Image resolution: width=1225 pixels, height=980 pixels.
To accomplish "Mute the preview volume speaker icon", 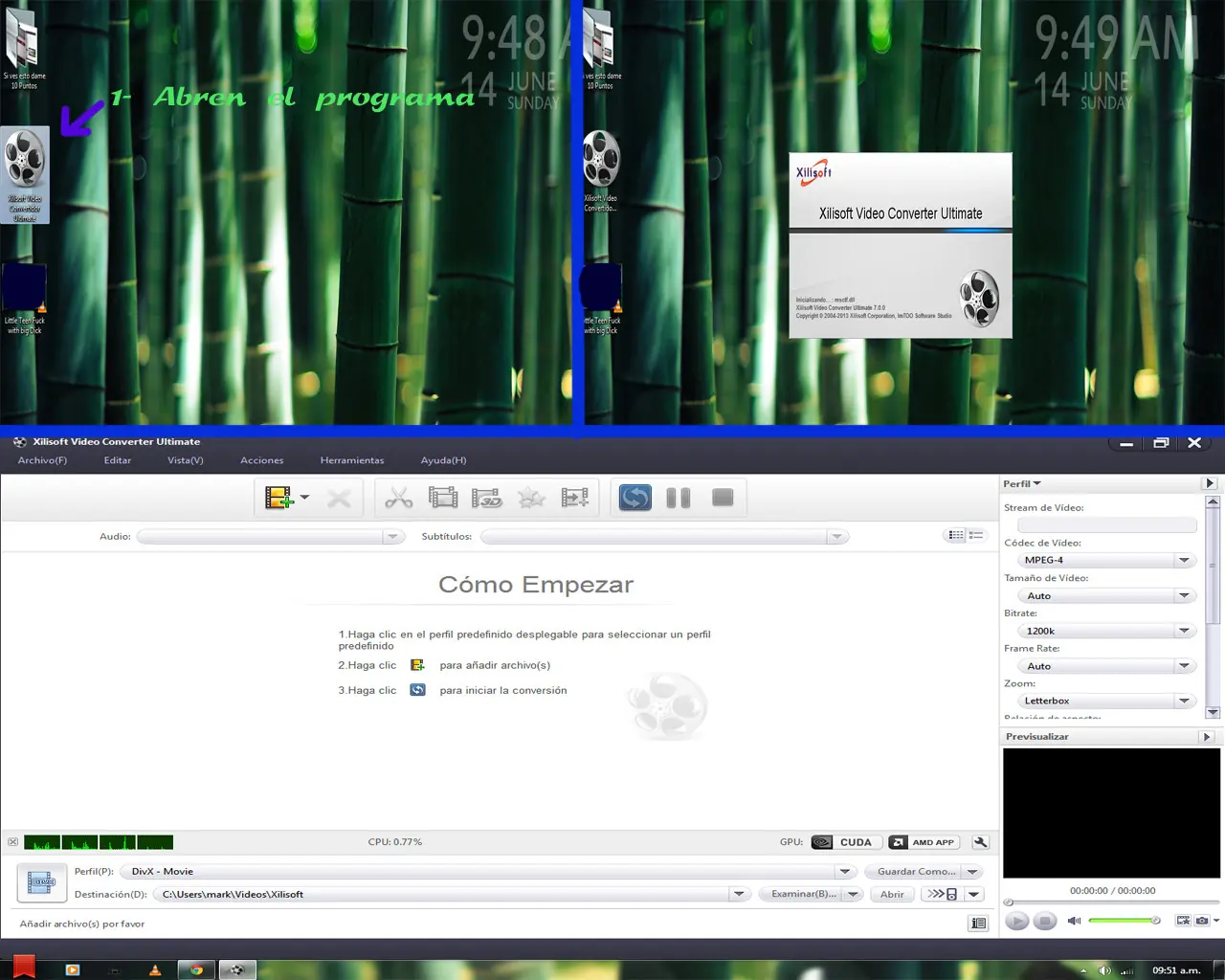I will click(1074, 921).
